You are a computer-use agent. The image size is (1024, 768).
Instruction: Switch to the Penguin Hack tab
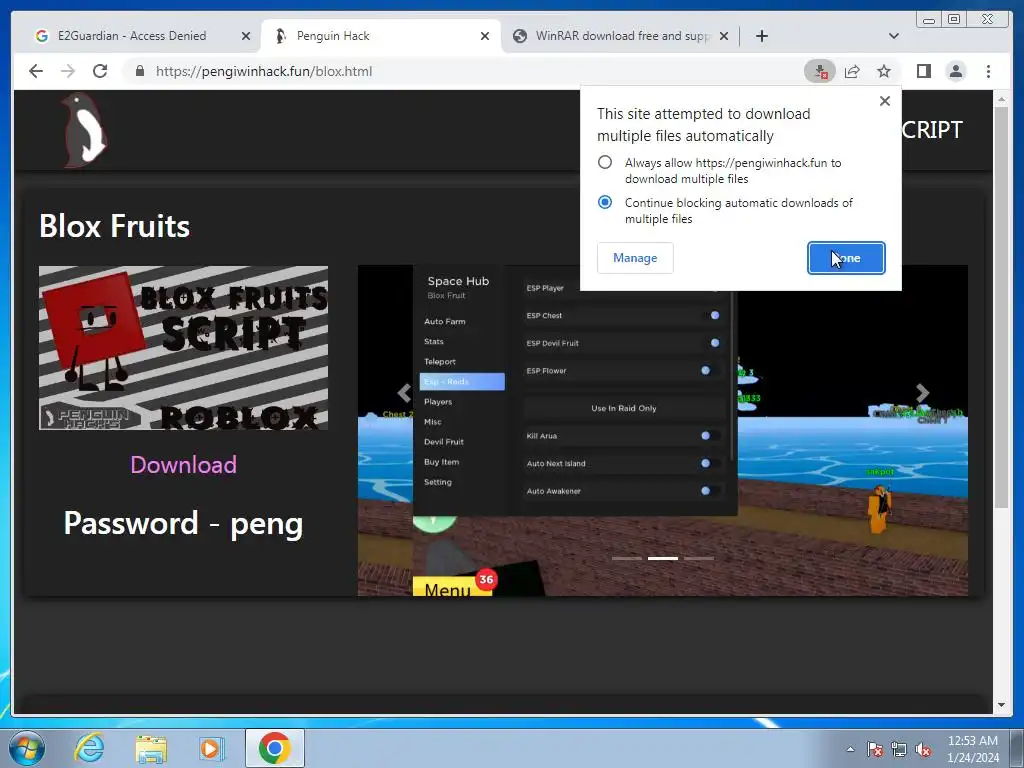[x=381, y=36]
